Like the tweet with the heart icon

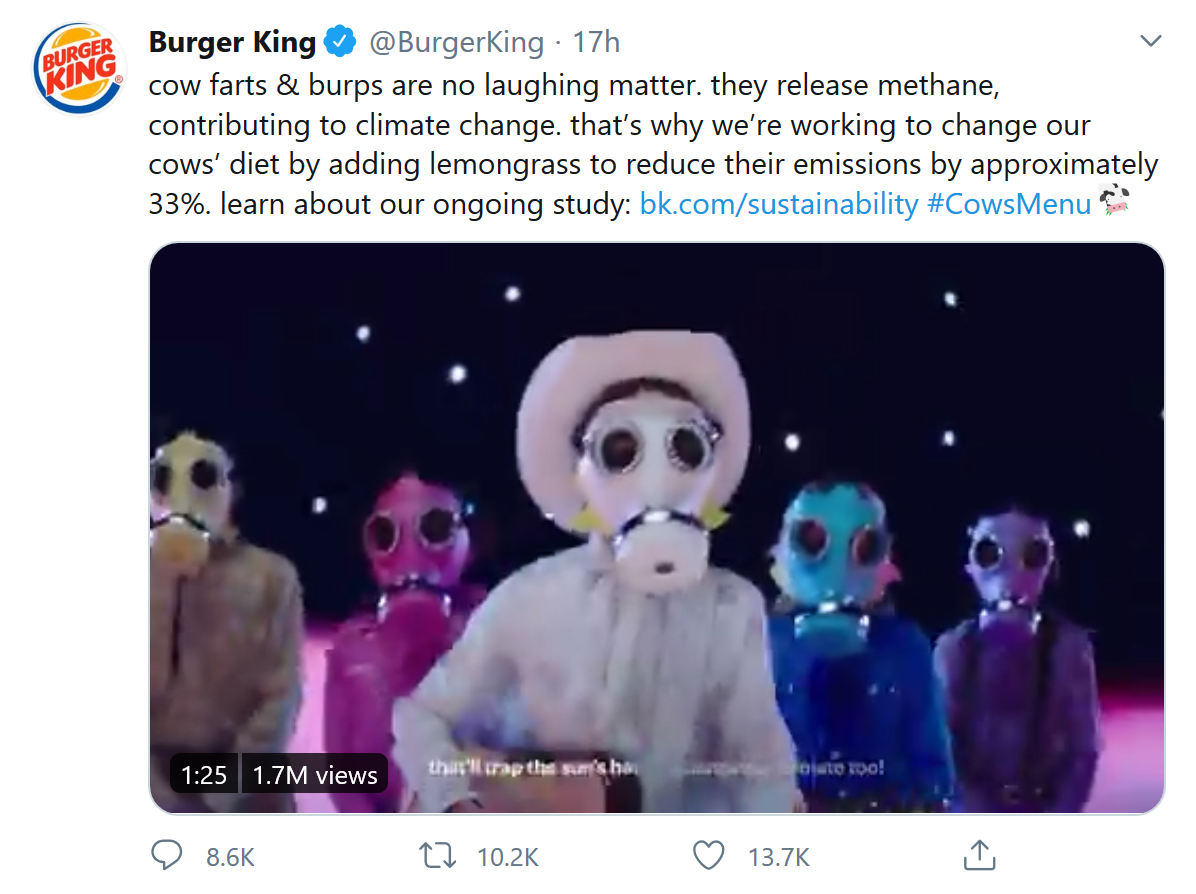(x=709, y=855)
